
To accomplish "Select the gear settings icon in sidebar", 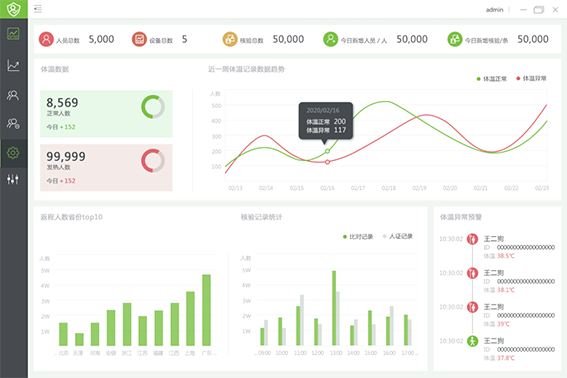I will (13, 153).
